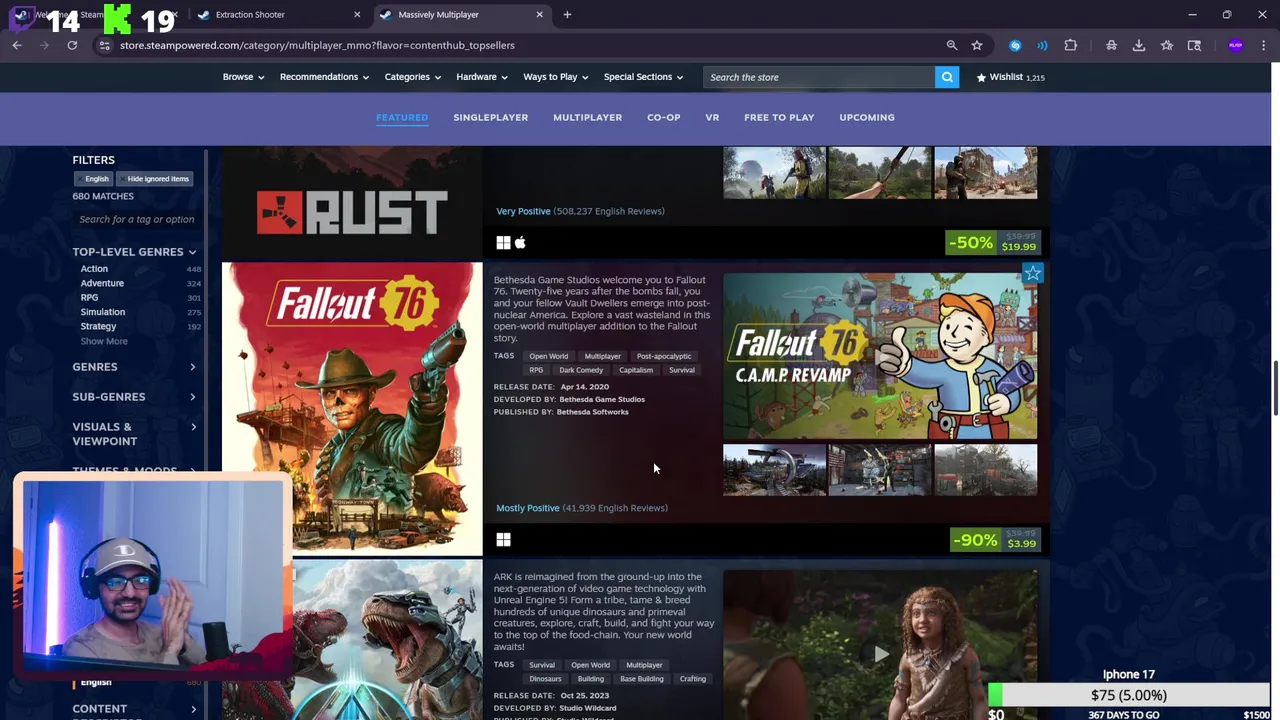This screenshot has width=1280, height=720.
Task: Switch to the Free to Play tab
Action: click(x=779, y=117)
